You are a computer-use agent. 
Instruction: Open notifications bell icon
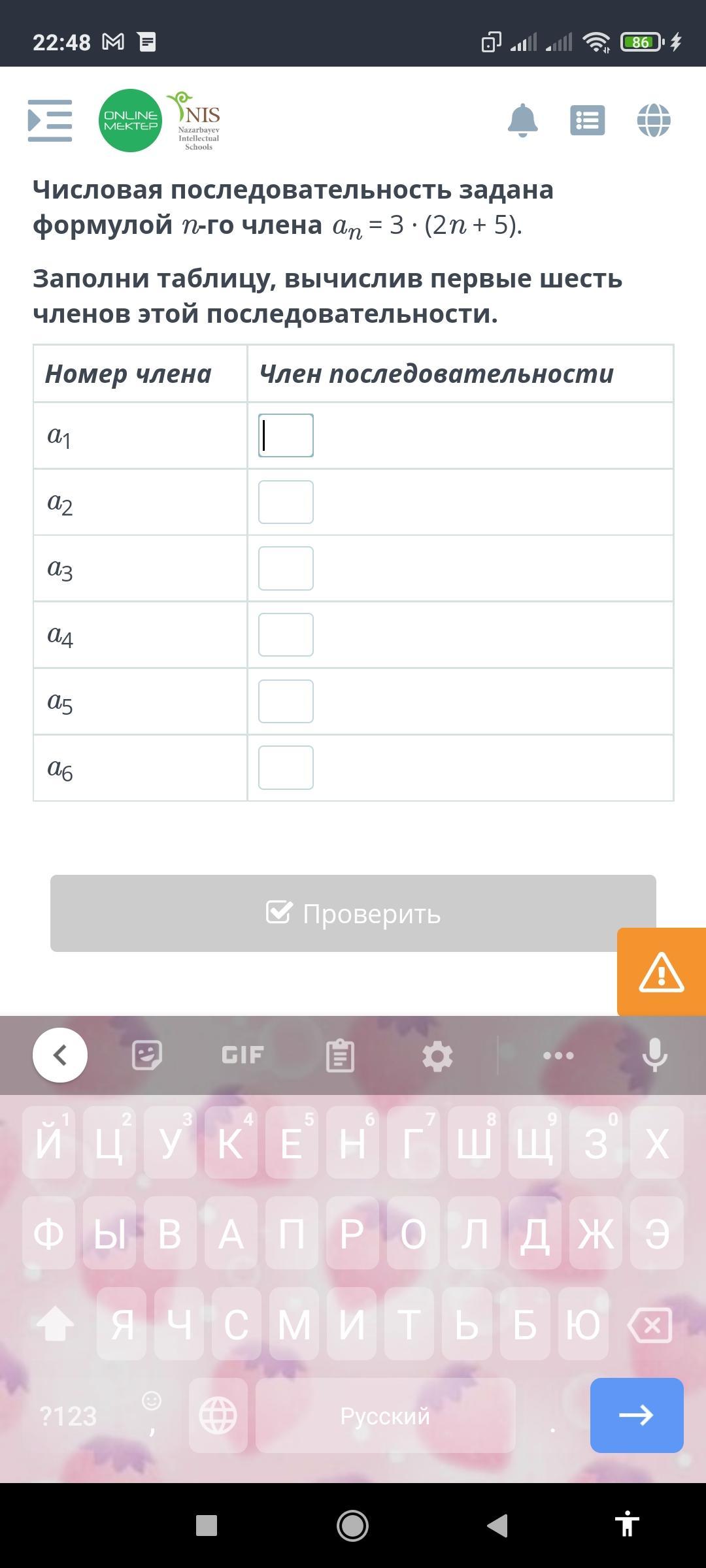click(x=522, y=121)
